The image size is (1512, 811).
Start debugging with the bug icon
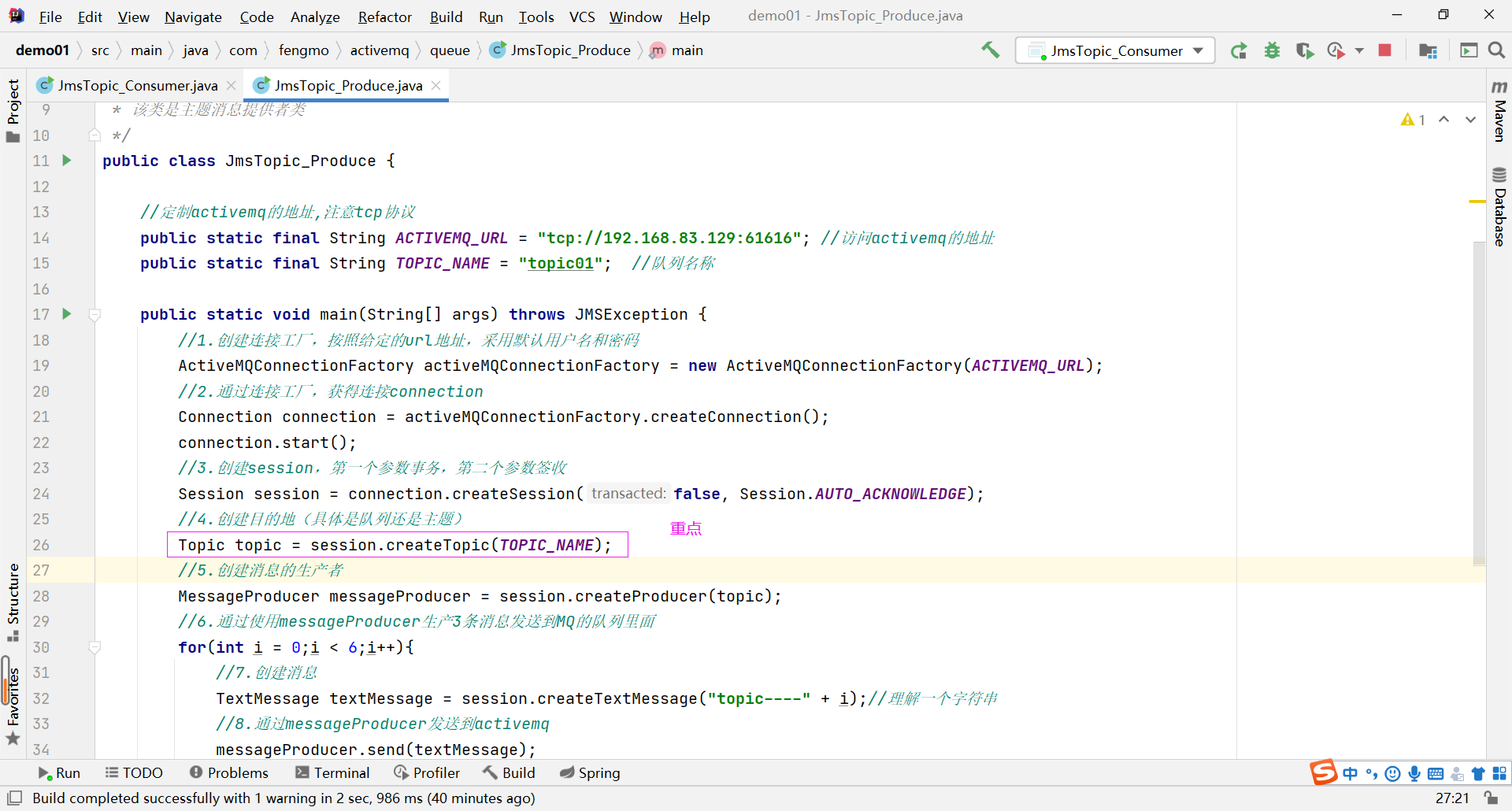[x=1272, y=50]
